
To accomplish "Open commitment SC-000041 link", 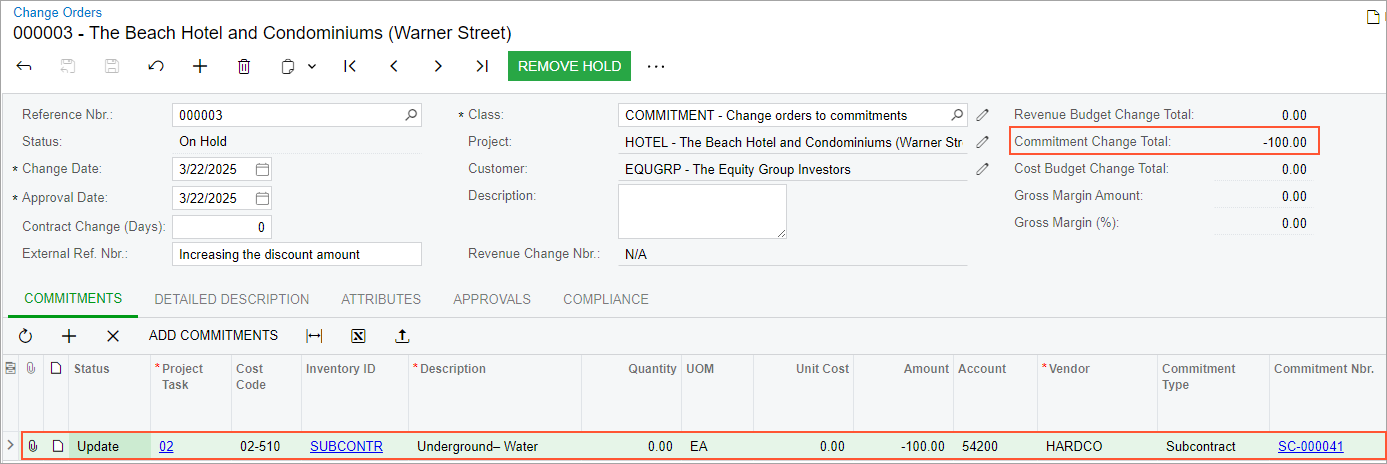I will pos(1310,446).
